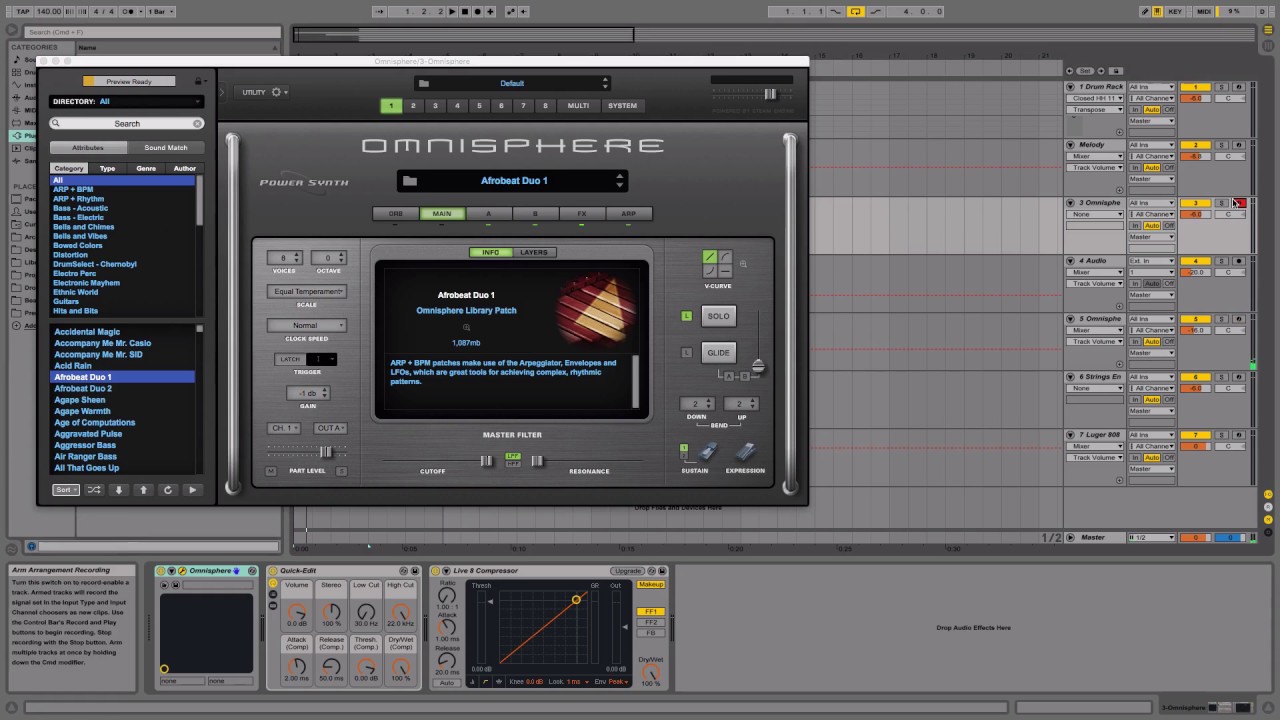Click the Sustain pedal icon
The height and width of the screenshot is (720, 1280).
(708, 452)
